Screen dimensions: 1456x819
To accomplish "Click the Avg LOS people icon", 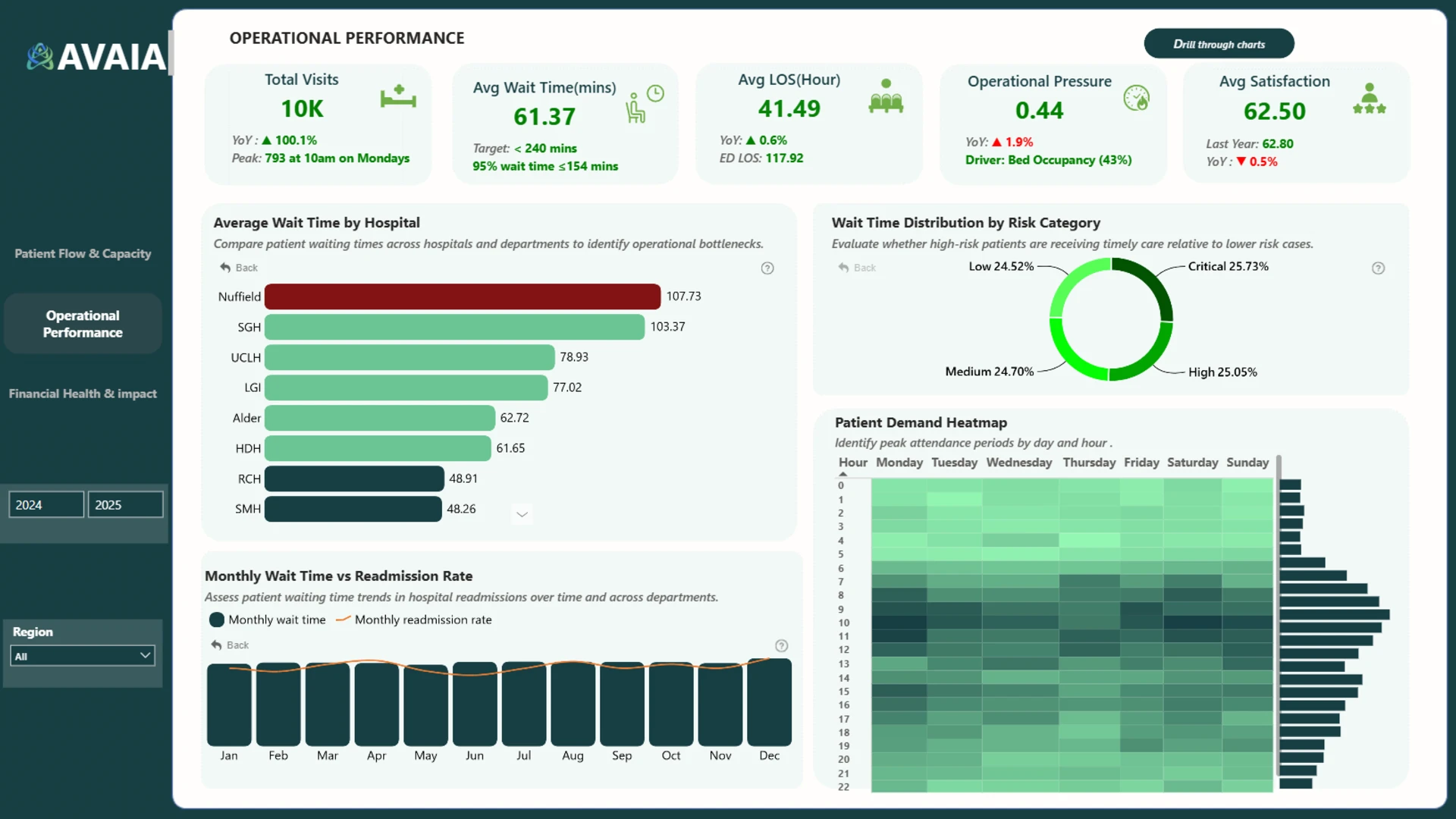I will tap(886, 96).
